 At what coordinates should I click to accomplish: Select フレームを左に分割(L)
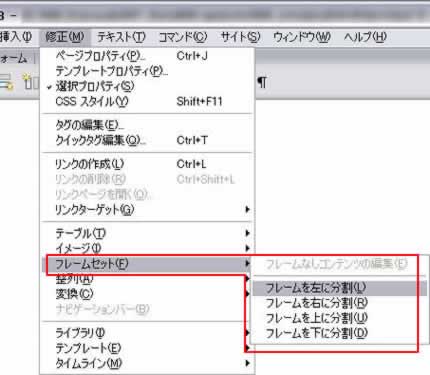coord(339,288)
